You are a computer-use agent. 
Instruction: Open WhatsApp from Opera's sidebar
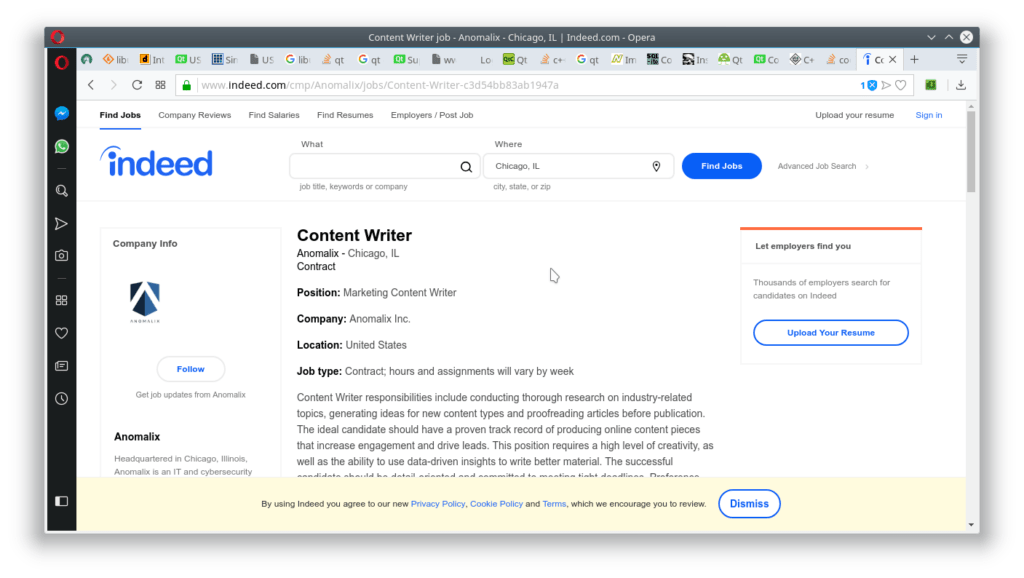tap(61, 146)
